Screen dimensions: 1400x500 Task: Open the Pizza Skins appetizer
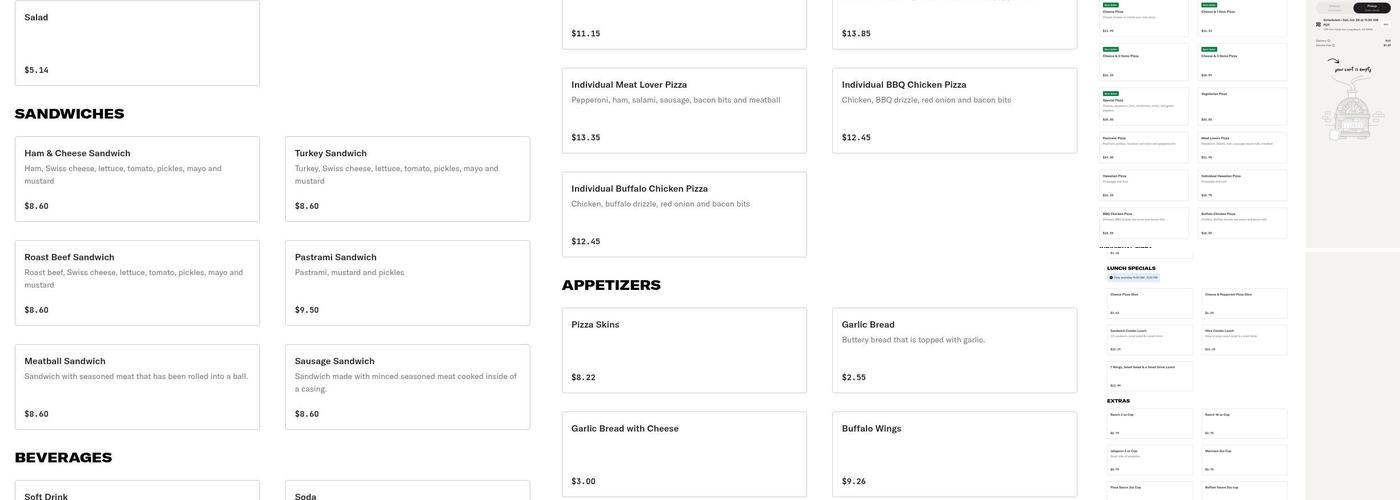pos(684,350)
